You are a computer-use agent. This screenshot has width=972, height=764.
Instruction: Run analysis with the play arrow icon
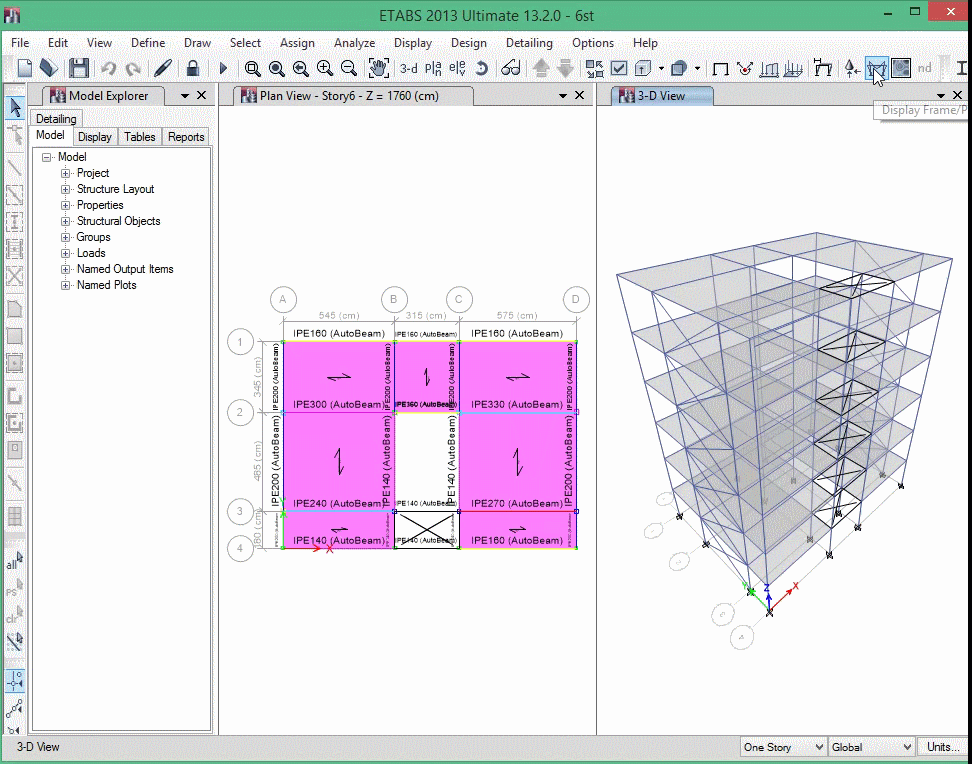[223, 68]
